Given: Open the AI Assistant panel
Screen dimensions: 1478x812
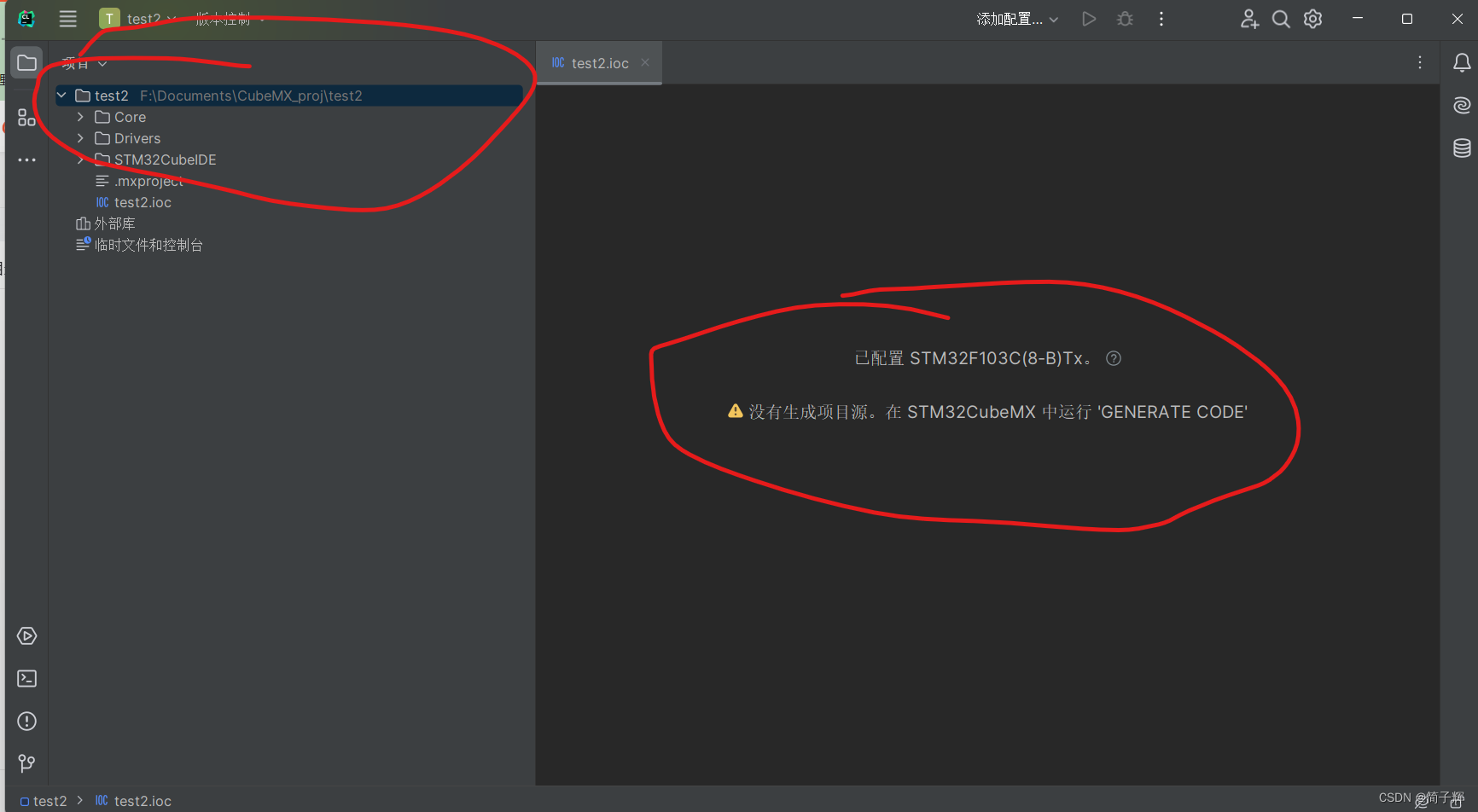Looking at the screenshot, I should coord(1461,105).
